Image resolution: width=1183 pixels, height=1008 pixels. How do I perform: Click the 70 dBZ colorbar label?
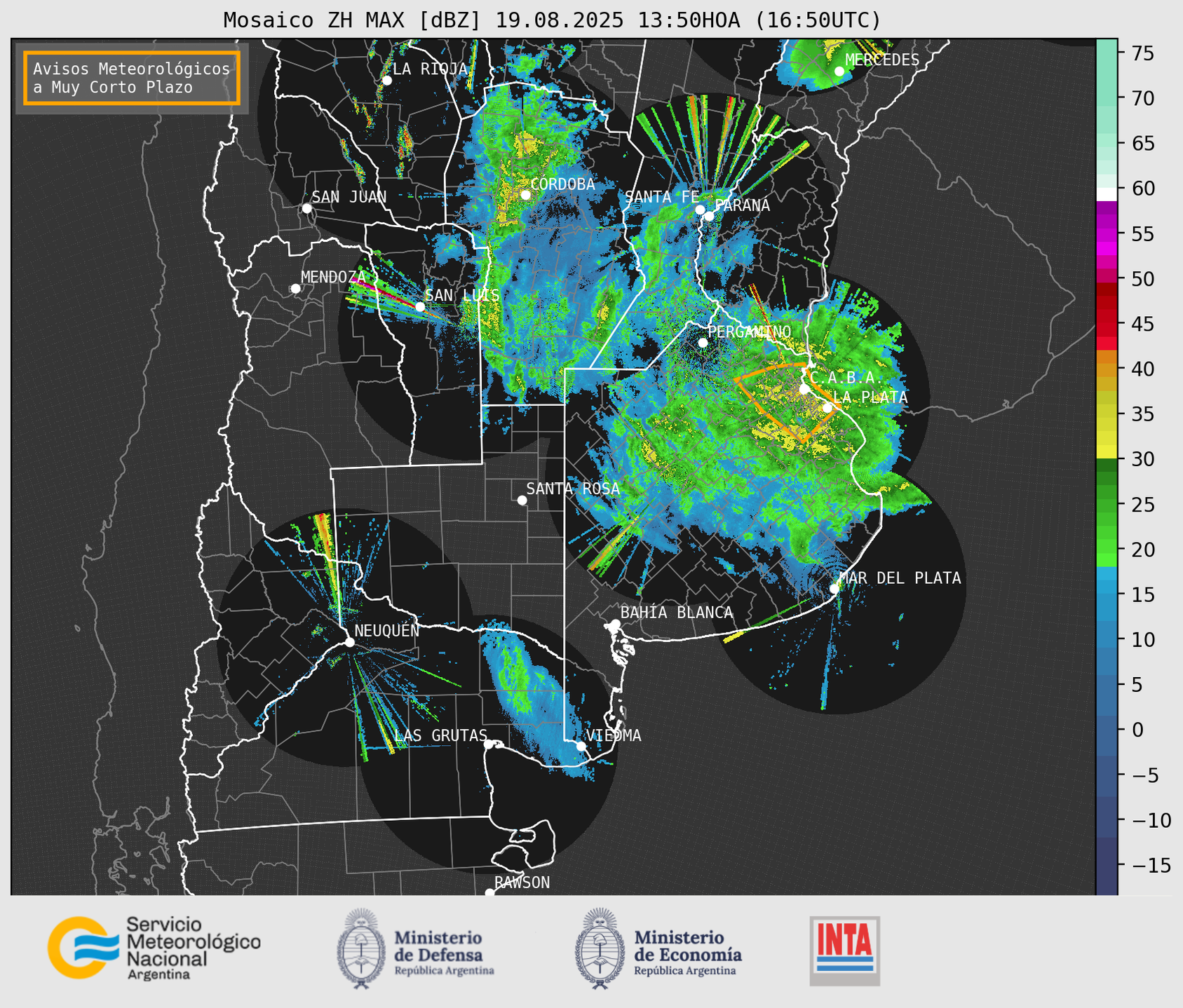[1142, 98]
